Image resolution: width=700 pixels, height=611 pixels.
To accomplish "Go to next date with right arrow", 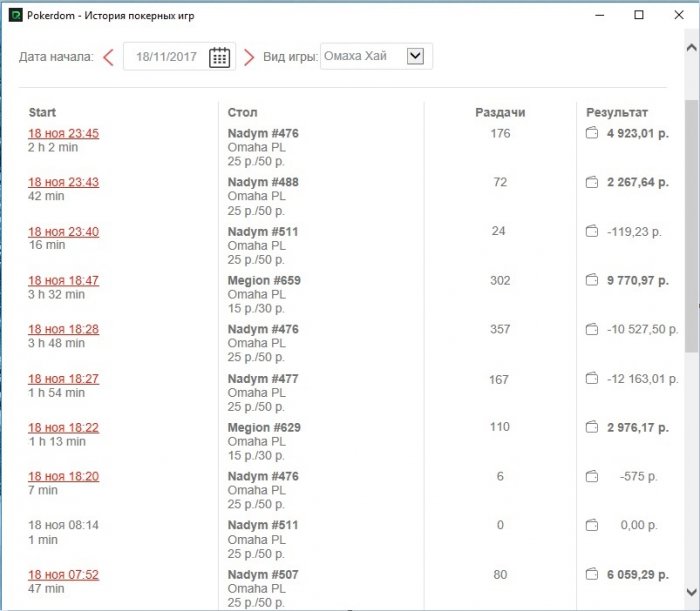I will coord(249,57).
